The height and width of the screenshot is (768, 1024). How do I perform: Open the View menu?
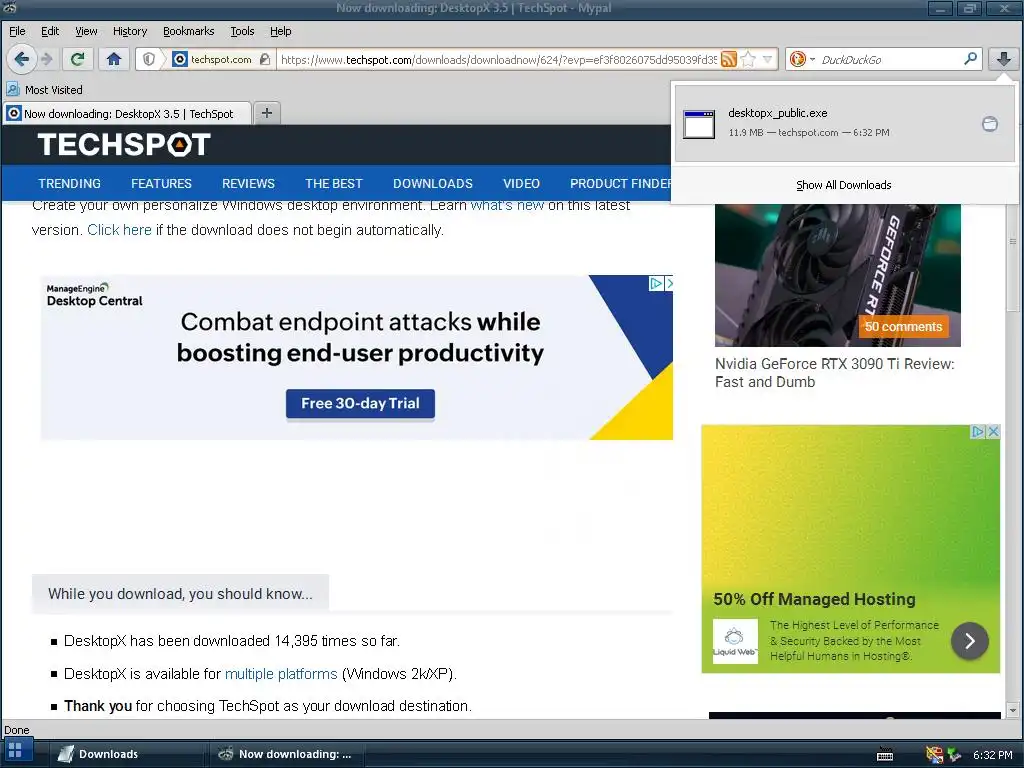coord(86,31)
